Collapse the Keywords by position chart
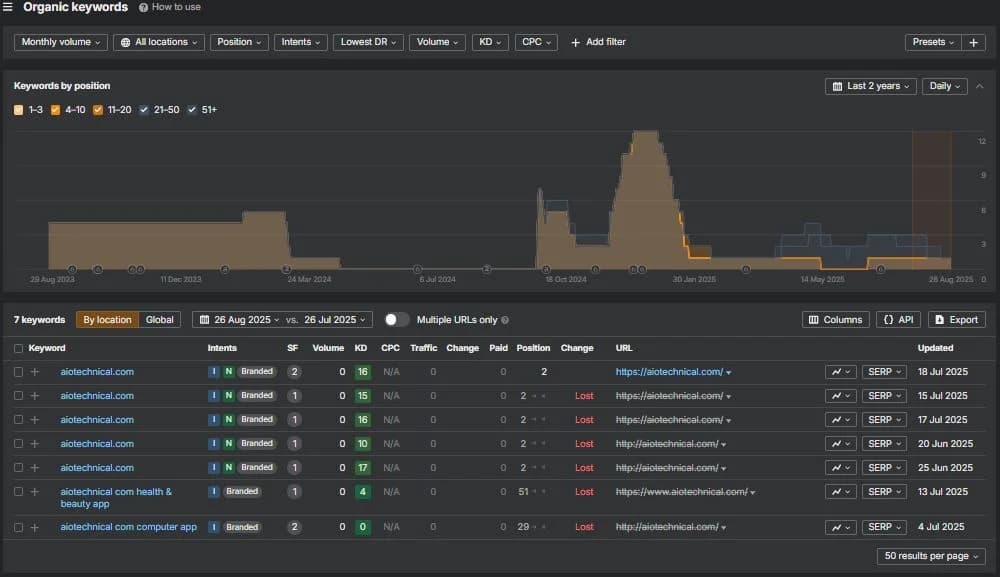Viewport: 1000px width, 577px height. click(x=980, y=86)
